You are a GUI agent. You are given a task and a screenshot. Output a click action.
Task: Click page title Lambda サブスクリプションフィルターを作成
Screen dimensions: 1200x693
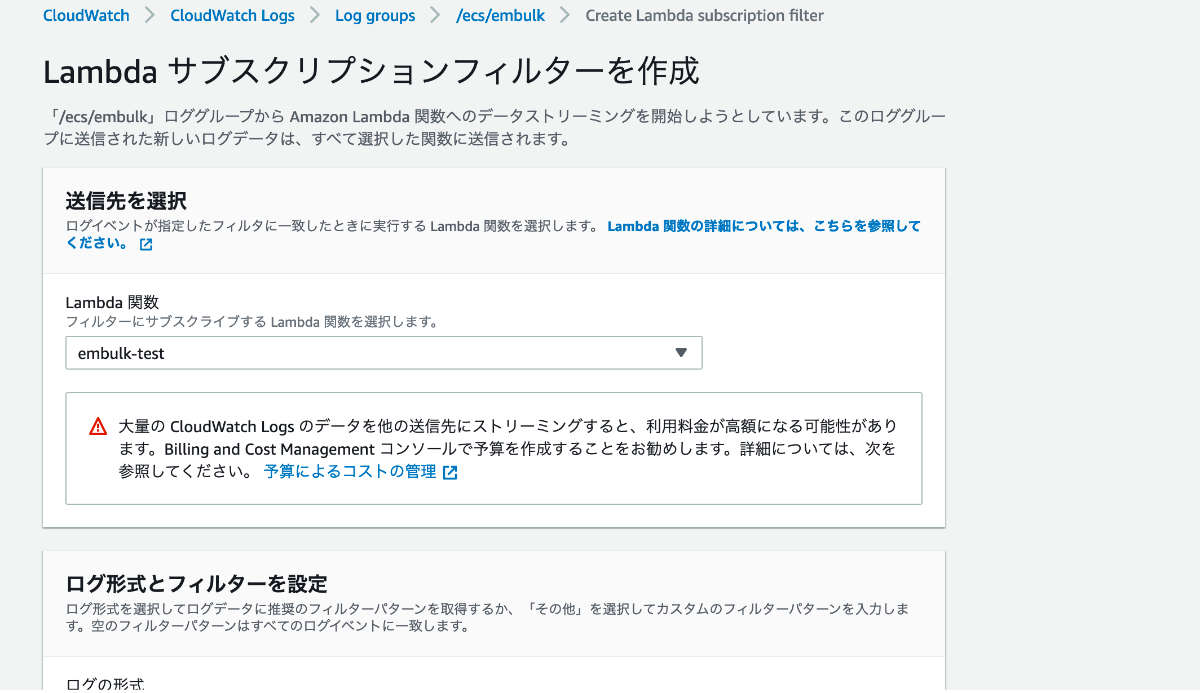[x=371, y=72]
